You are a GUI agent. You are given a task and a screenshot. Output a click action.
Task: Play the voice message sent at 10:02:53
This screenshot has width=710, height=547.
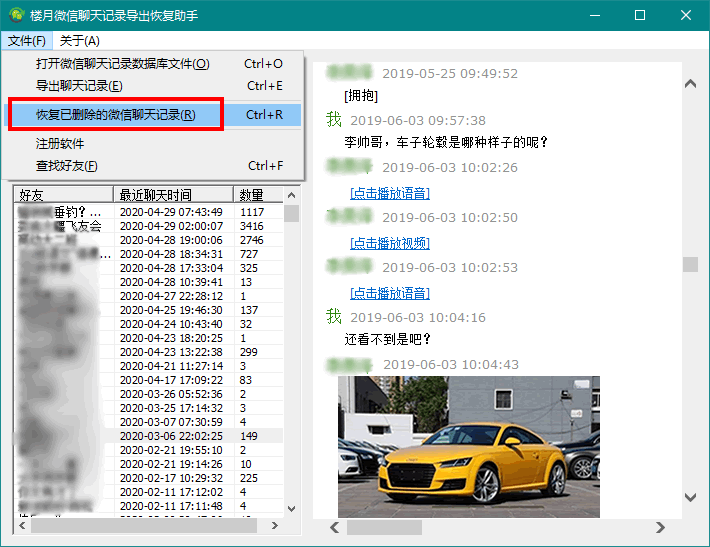point(389,293)
